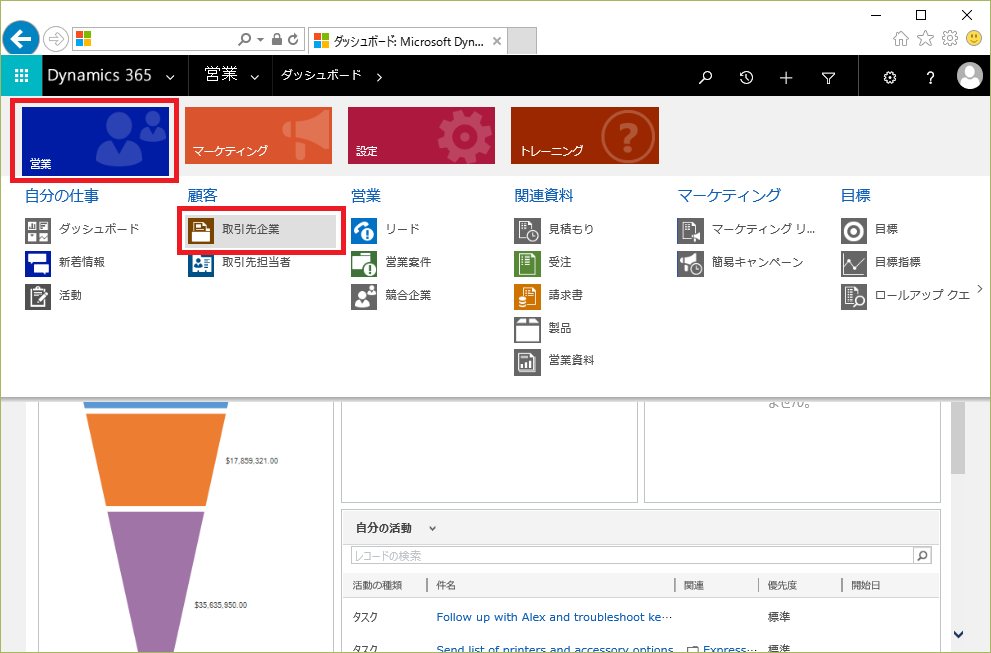Select the トレーニング area tile
991x653 pixels.
[585, 135]
